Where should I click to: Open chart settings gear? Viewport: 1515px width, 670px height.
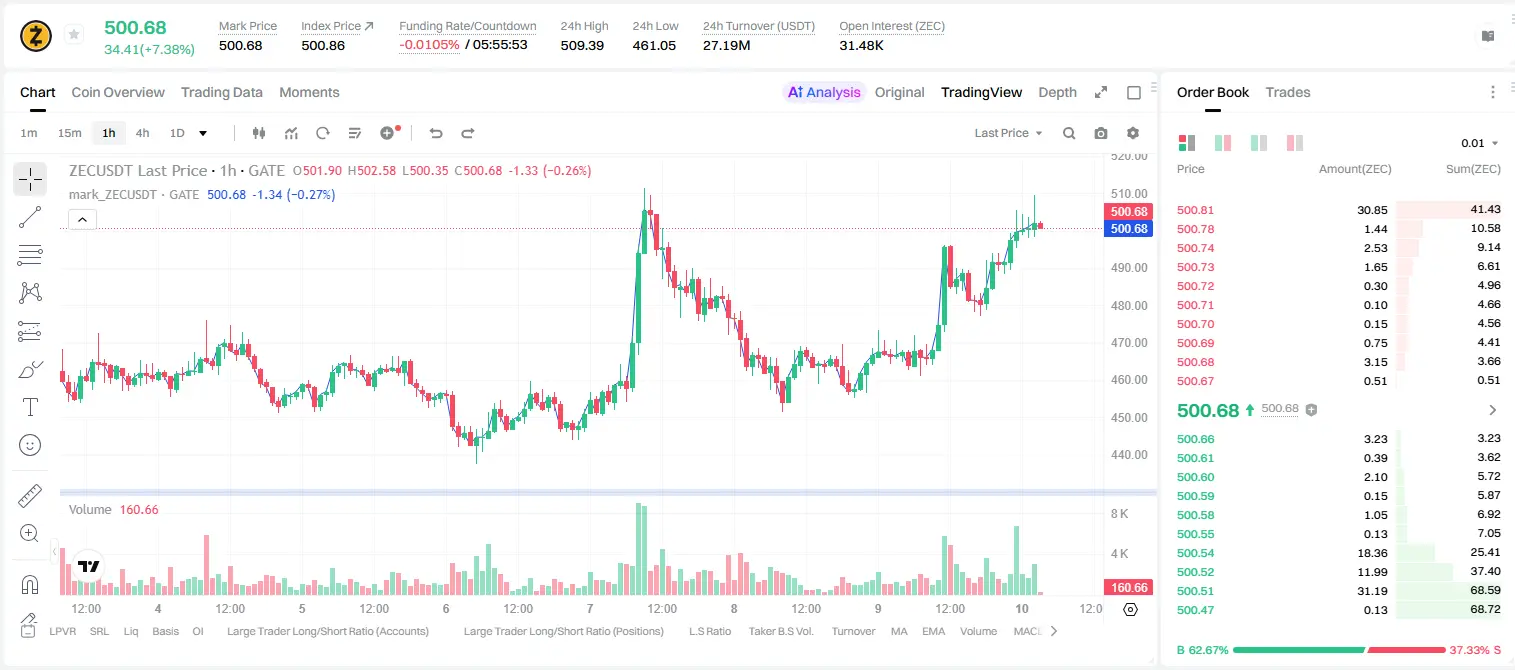[x=1133, y=133]
